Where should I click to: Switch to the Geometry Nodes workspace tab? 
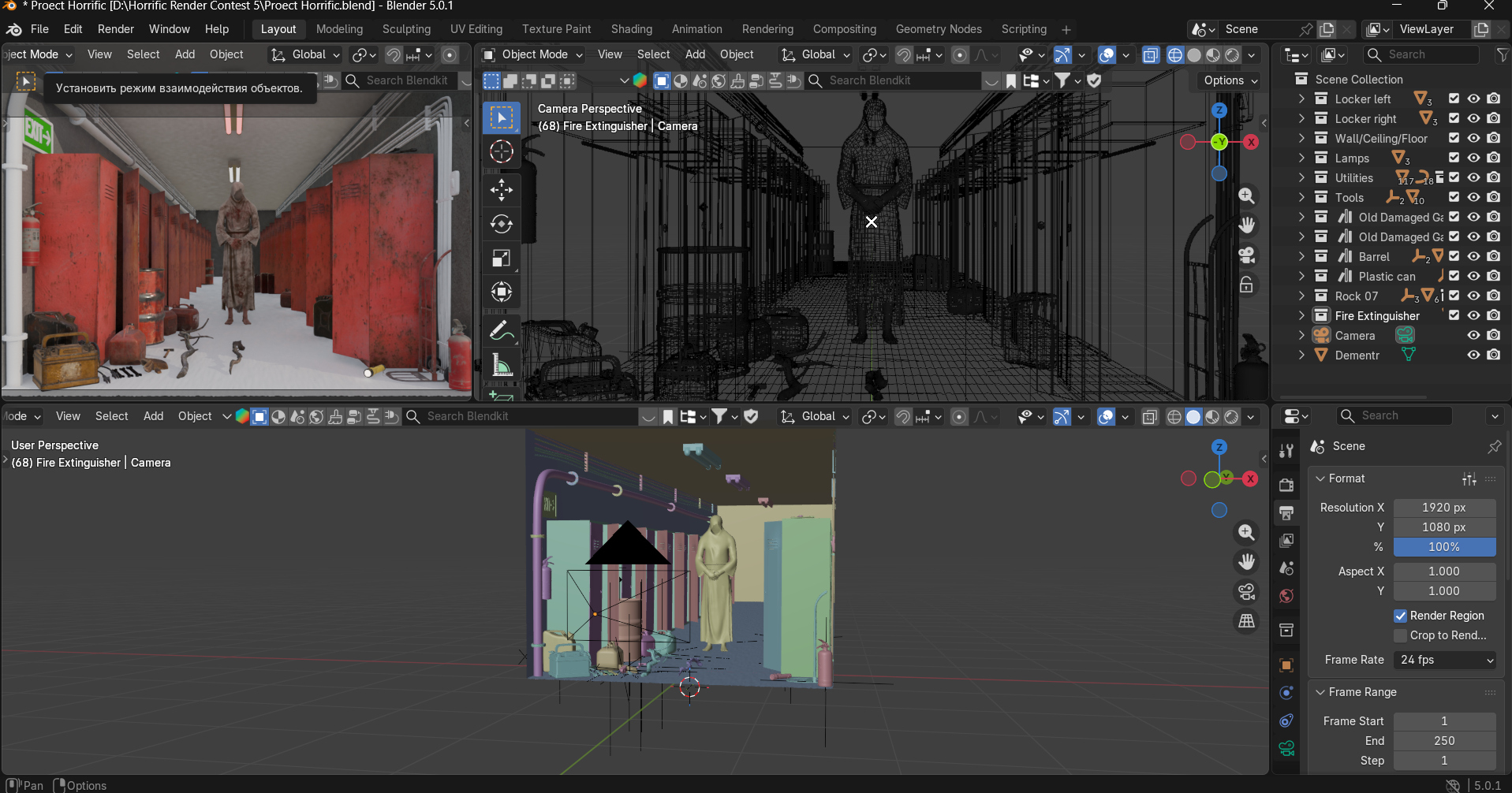tap(939, 29)
